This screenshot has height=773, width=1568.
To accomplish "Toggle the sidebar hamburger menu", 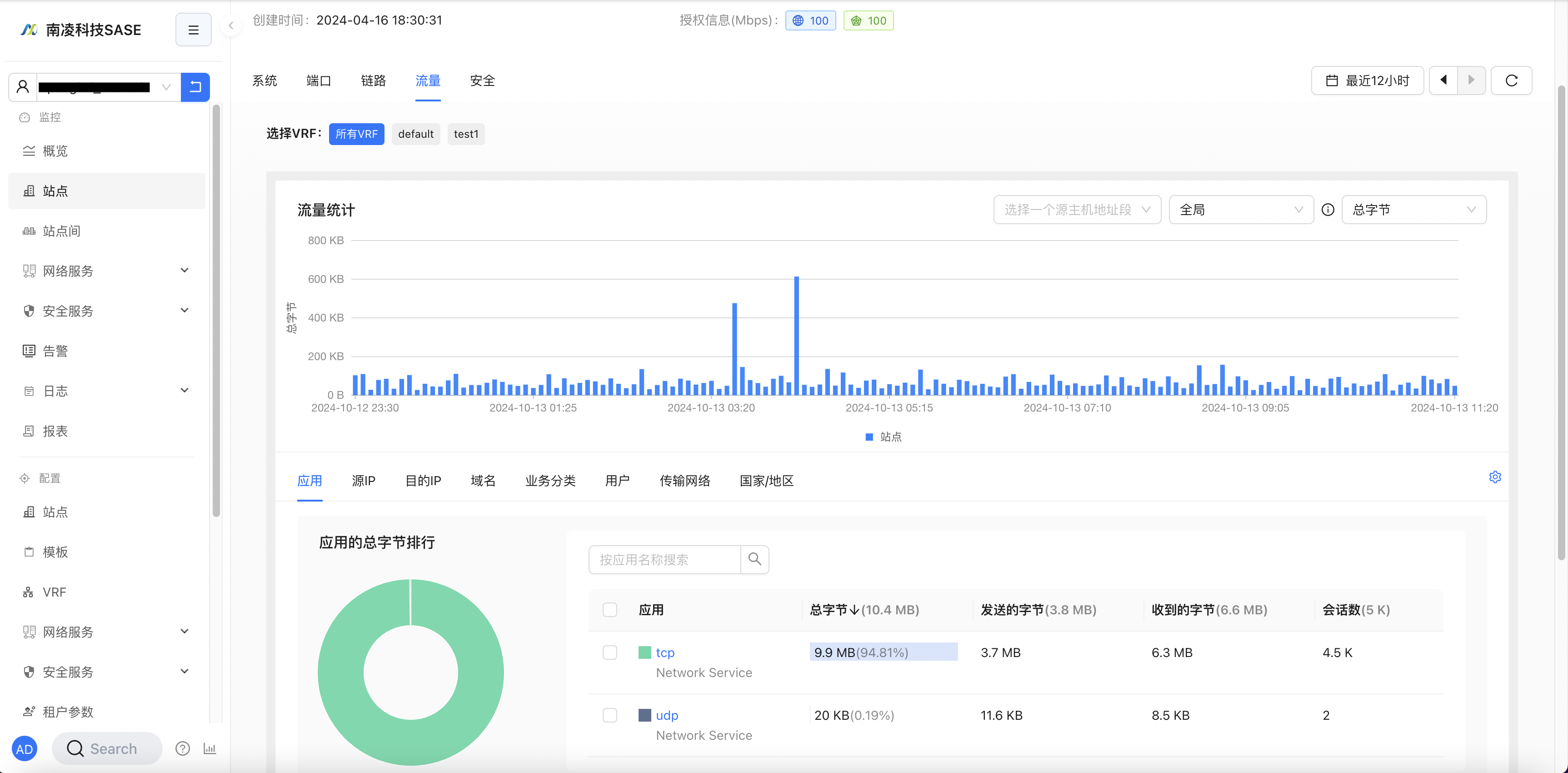I will pyautogui.click(x=193, y=29).
